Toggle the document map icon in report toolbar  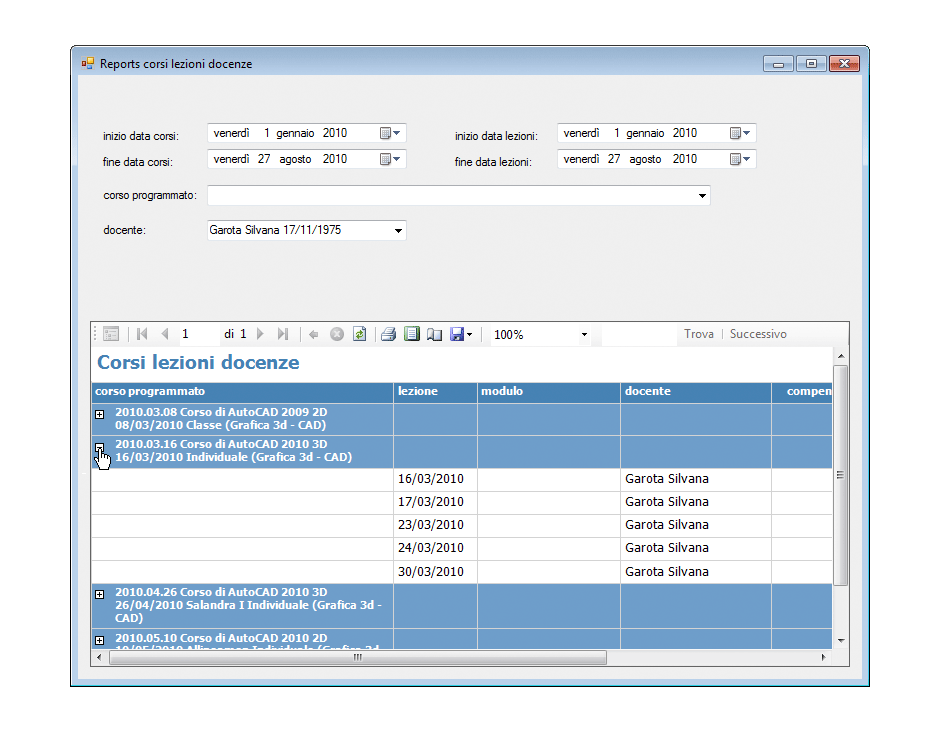tap(111, 334)
